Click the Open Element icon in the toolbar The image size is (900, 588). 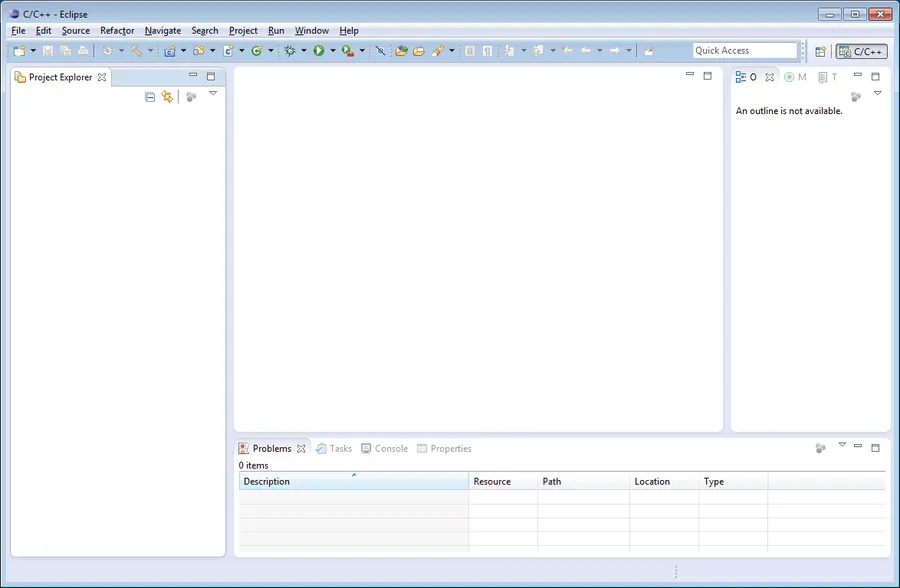[401, 51]
